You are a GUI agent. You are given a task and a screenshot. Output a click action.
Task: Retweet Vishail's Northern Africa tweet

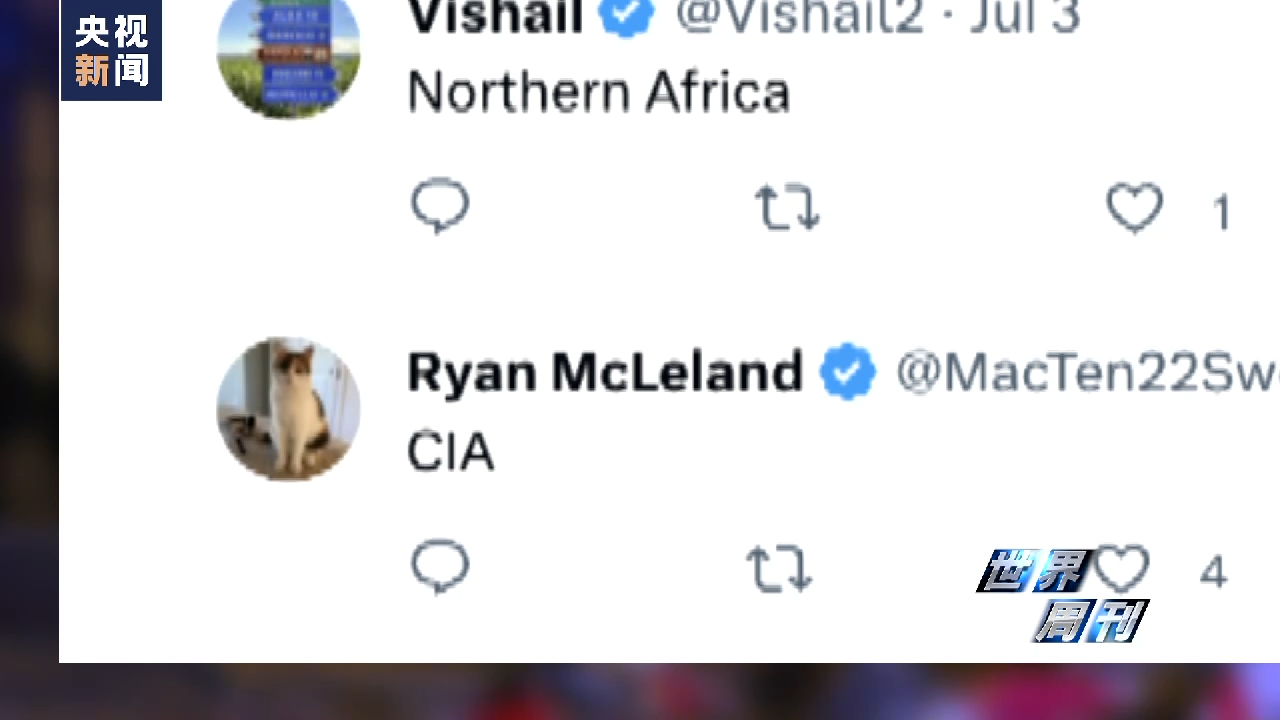[787, 208]
